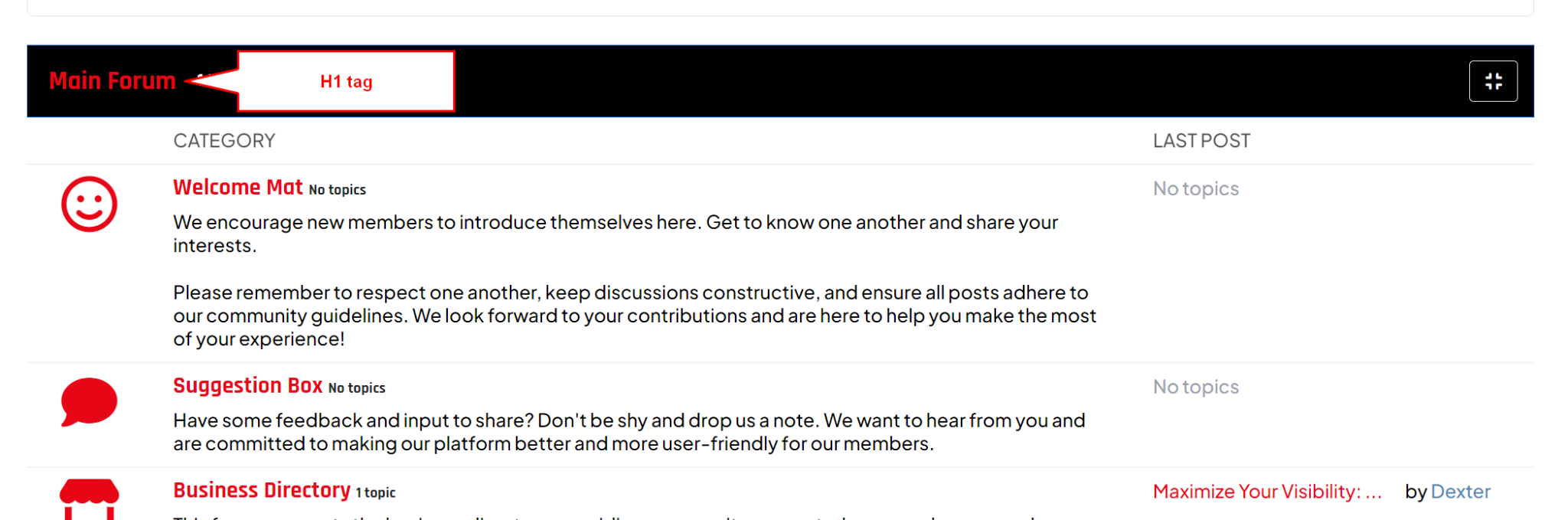Click the Suggestion Box speech bubble icon
Image resolution: width=1568 pixels, height=520 pixels.
pyautogui.click(x=90, y=401)
